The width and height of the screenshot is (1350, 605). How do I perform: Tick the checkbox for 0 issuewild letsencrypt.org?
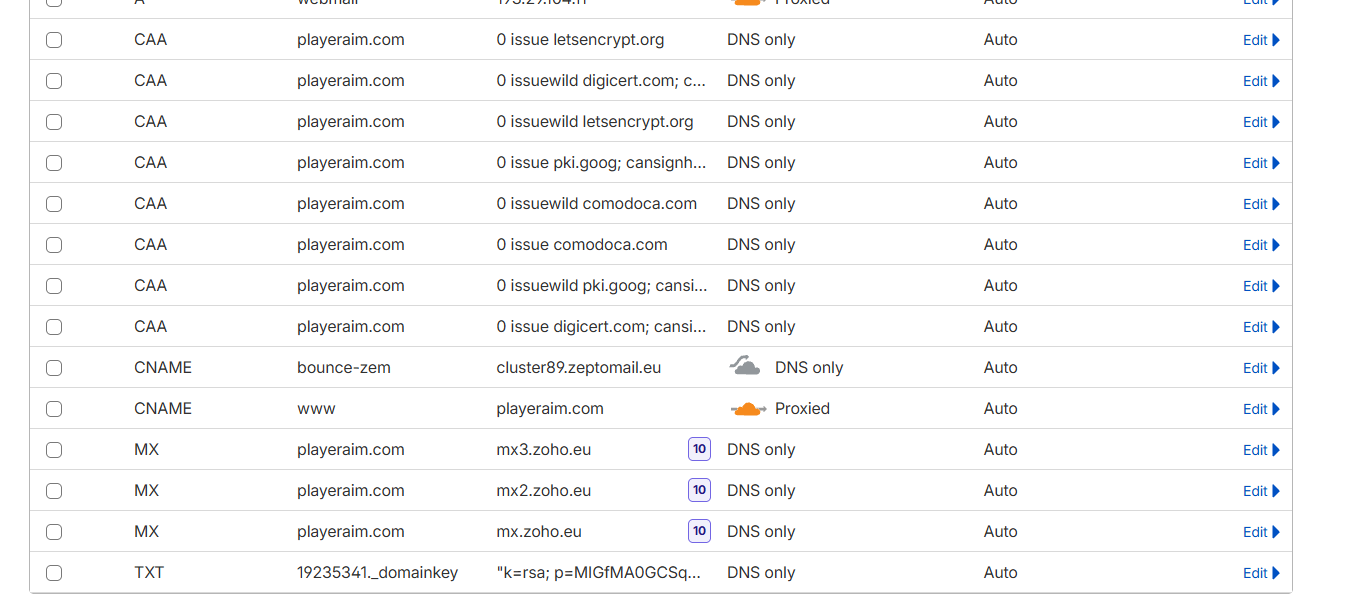[54, 122]
